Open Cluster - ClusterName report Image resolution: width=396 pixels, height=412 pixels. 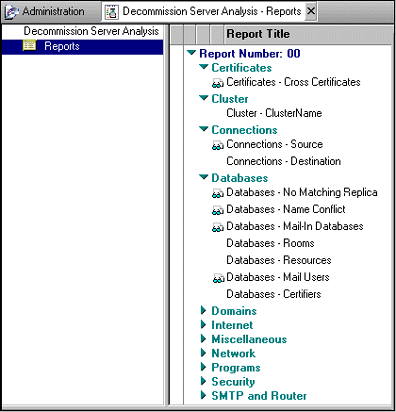(274, 113)
